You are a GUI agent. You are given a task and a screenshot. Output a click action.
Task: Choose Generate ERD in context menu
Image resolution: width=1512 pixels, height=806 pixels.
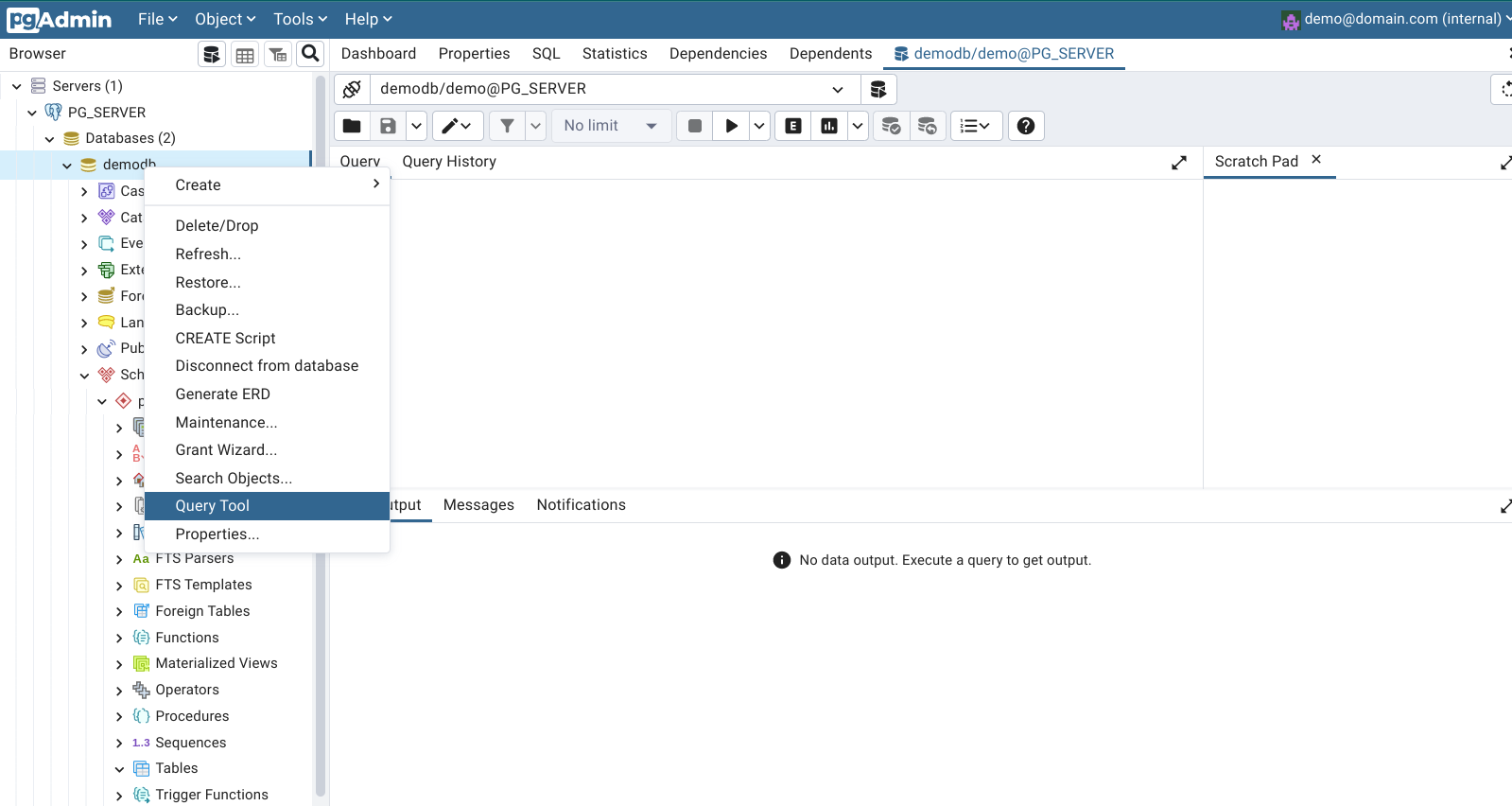coord(267,394)
